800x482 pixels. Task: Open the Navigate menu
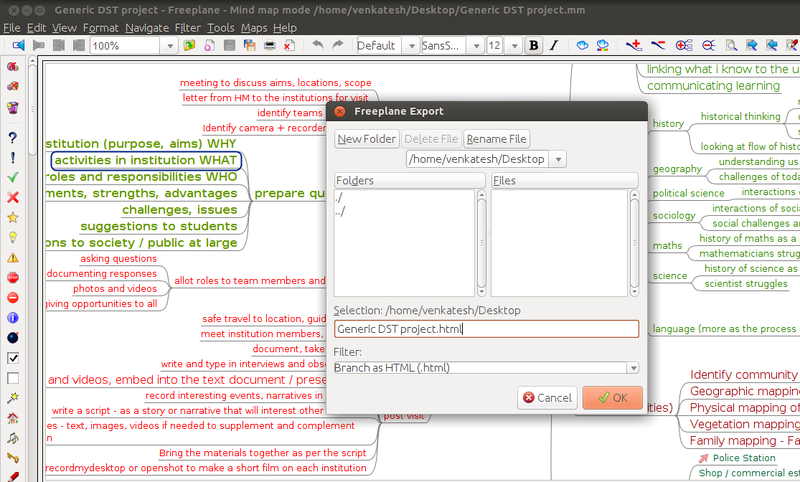[x=147, y=28]
